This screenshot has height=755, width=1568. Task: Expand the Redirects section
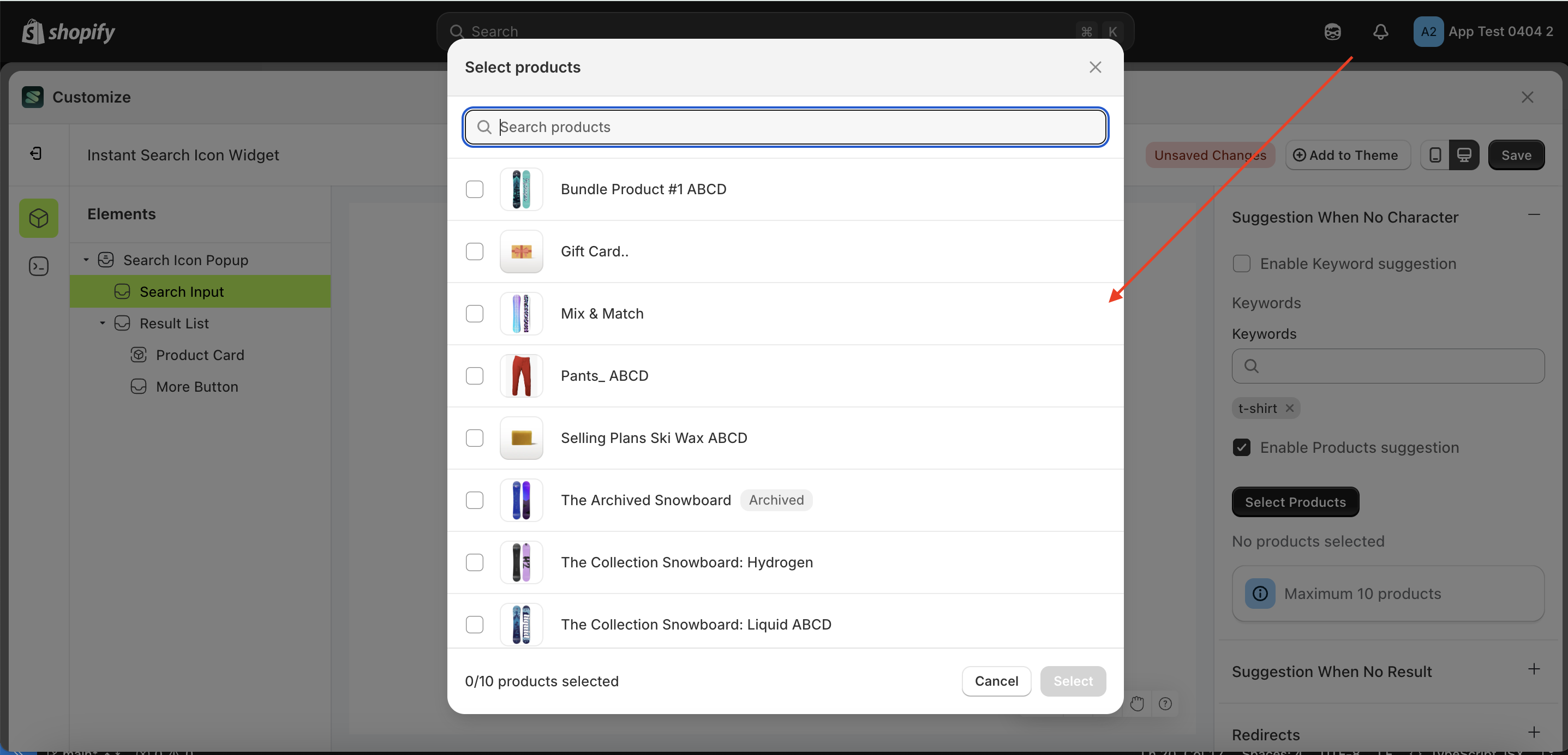point(1533,733)
